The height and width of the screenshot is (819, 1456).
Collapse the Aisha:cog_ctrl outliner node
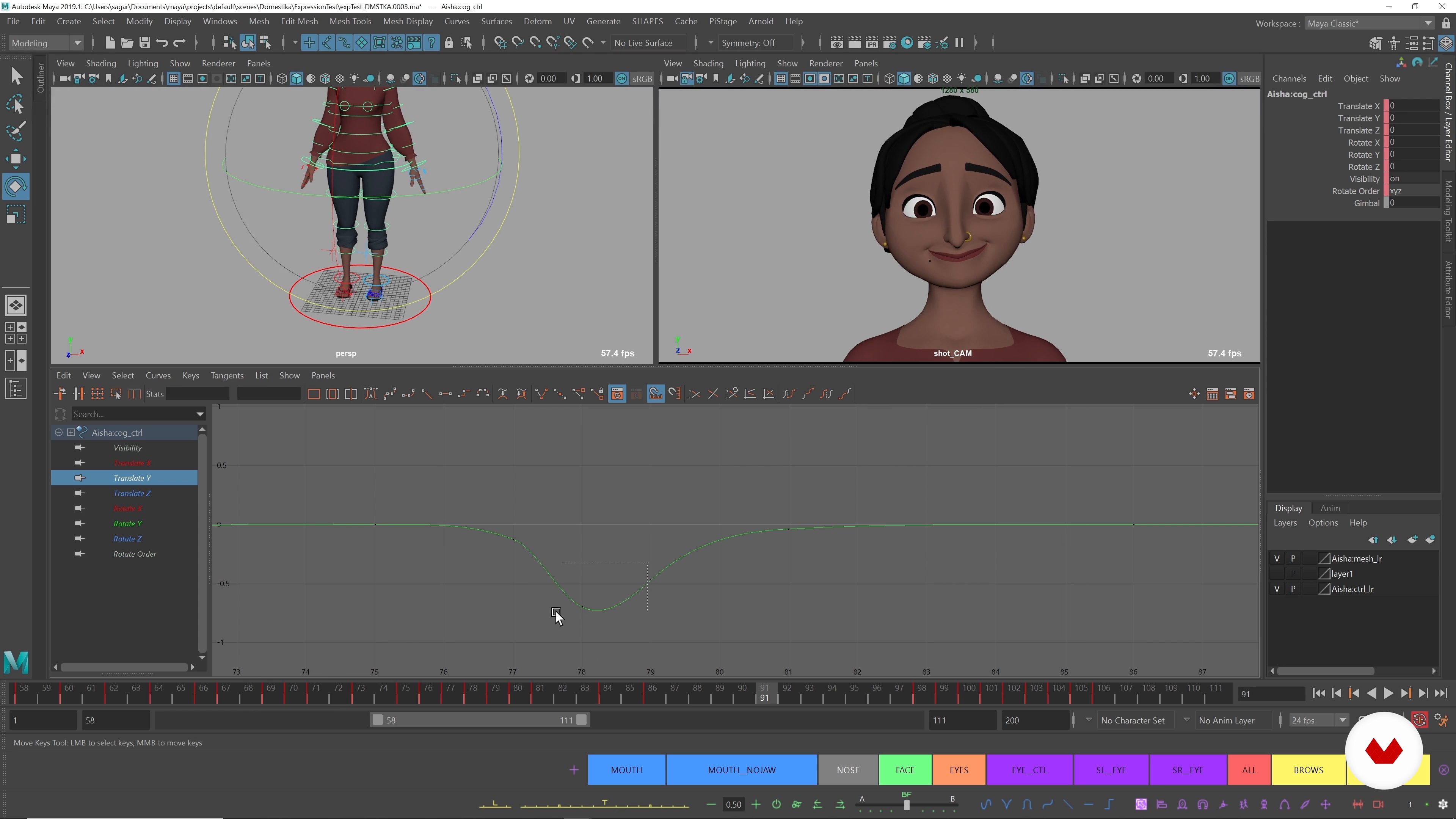pyautogui.click(x=59, y=432)
